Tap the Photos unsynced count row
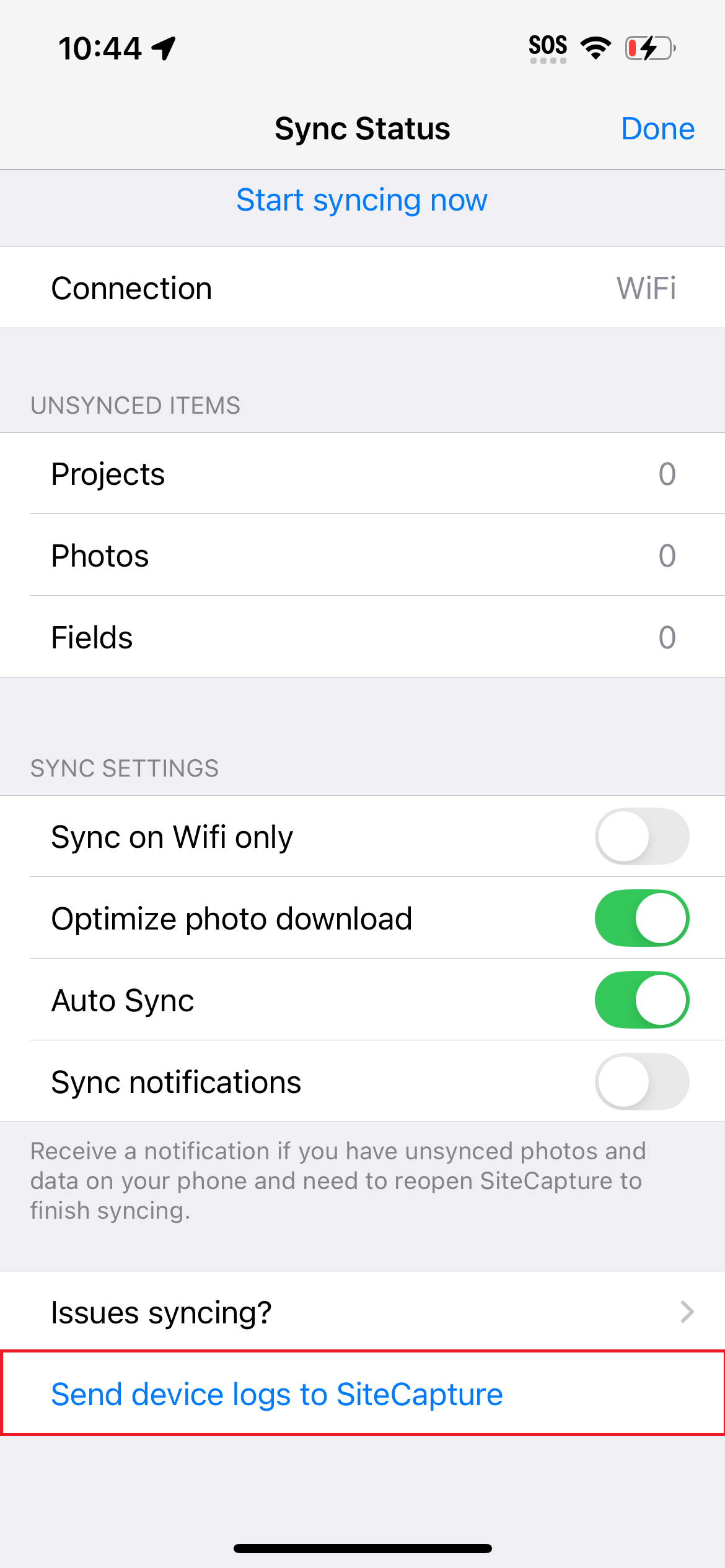Screen dimensions: 725x1568 [362, 555]
